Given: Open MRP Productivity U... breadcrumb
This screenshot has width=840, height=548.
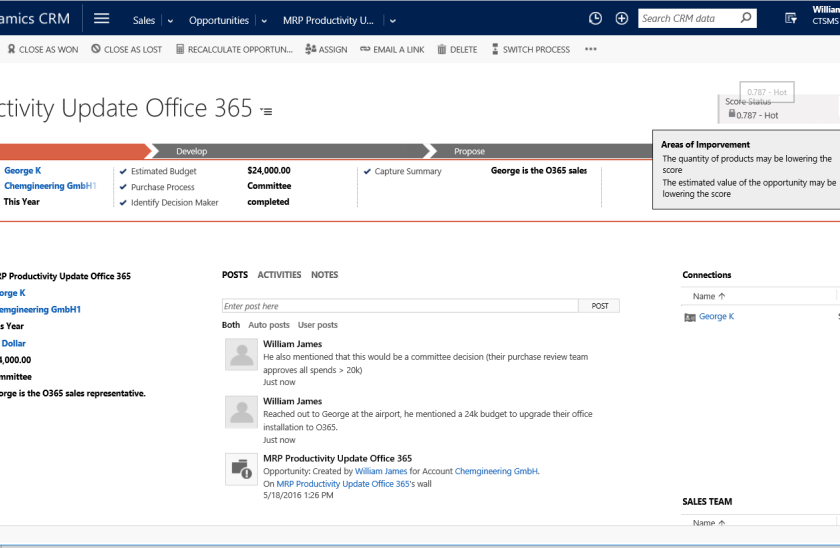Looking at the screenshot, I should [x=328, y=20].
